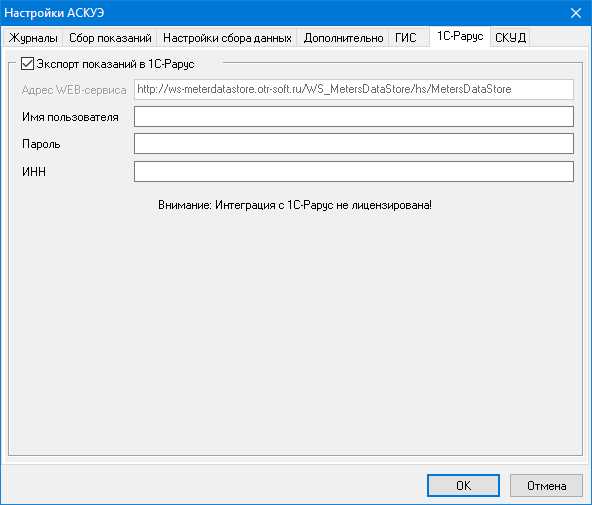
Task: Select the ИНН input field
Action: click(354, 171)
